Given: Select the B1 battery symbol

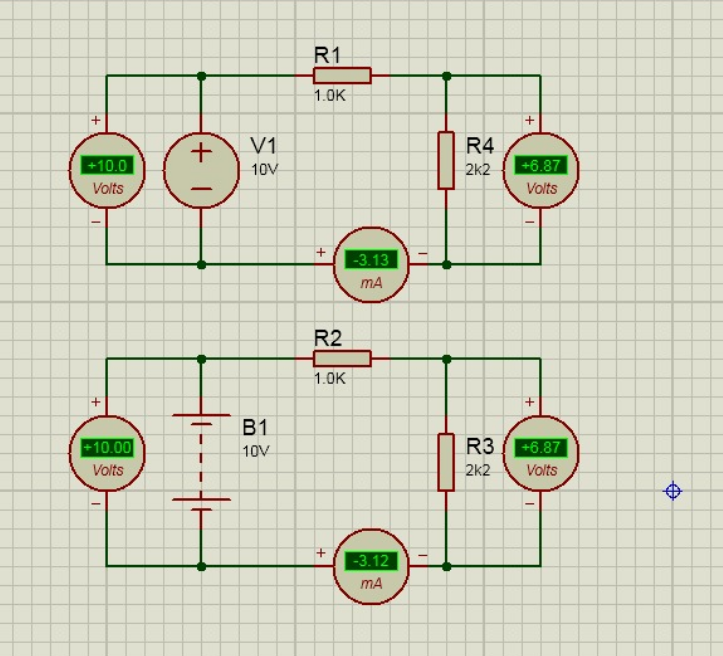Looking at the screenshot, I should click(201, 461).
